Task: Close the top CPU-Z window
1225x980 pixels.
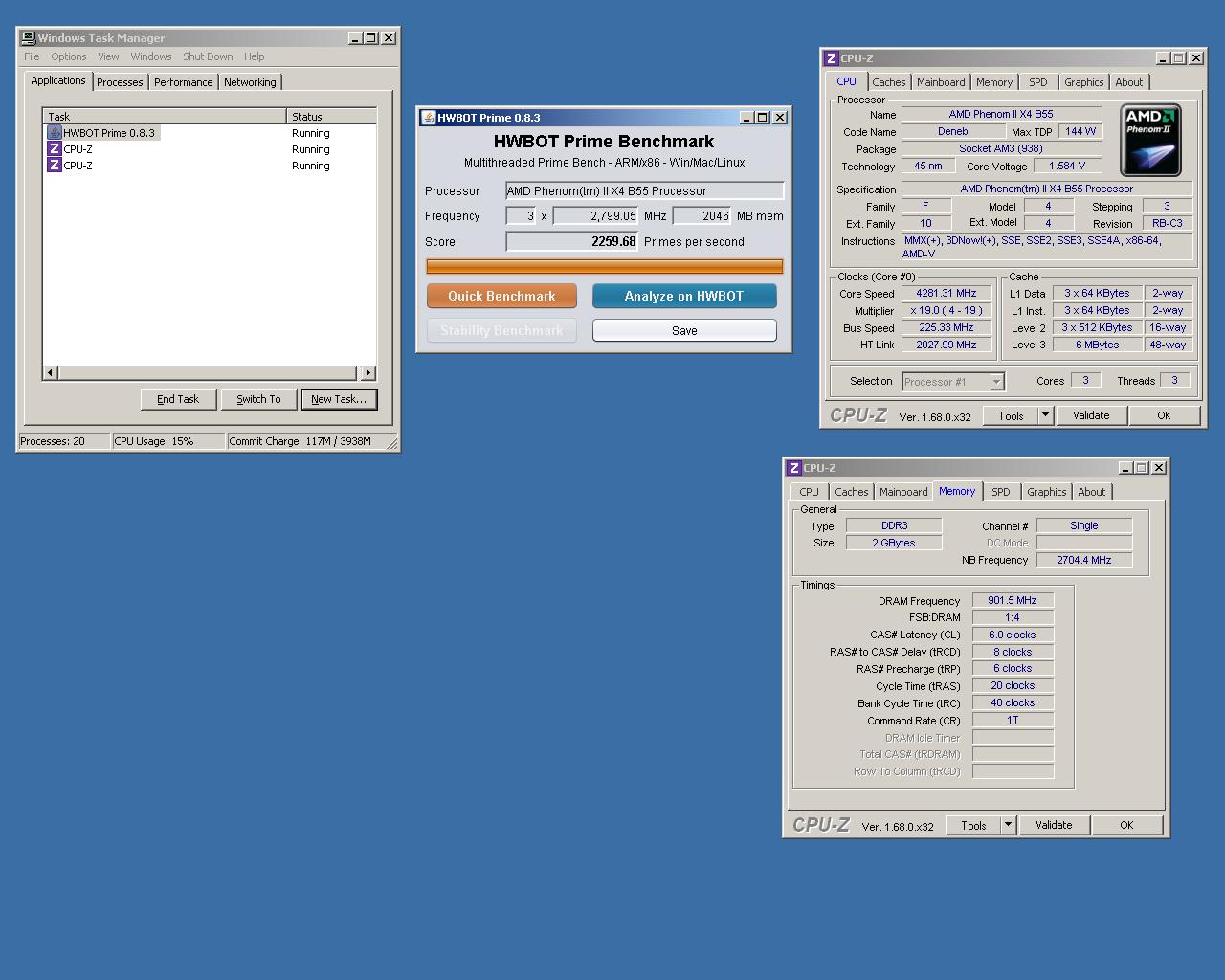Action: click(1195, 58)
